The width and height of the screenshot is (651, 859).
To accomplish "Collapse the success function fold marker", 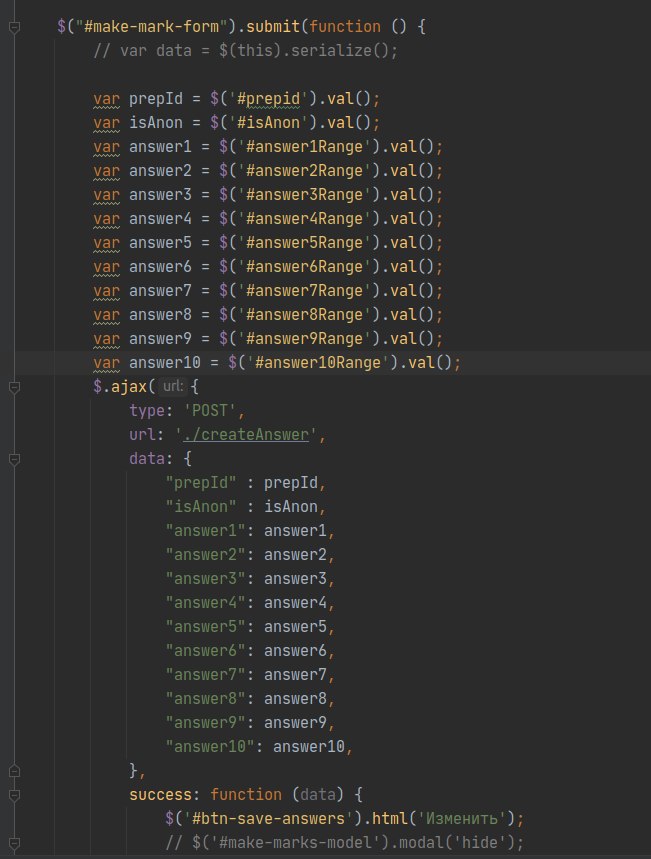I will coord(15,795).
